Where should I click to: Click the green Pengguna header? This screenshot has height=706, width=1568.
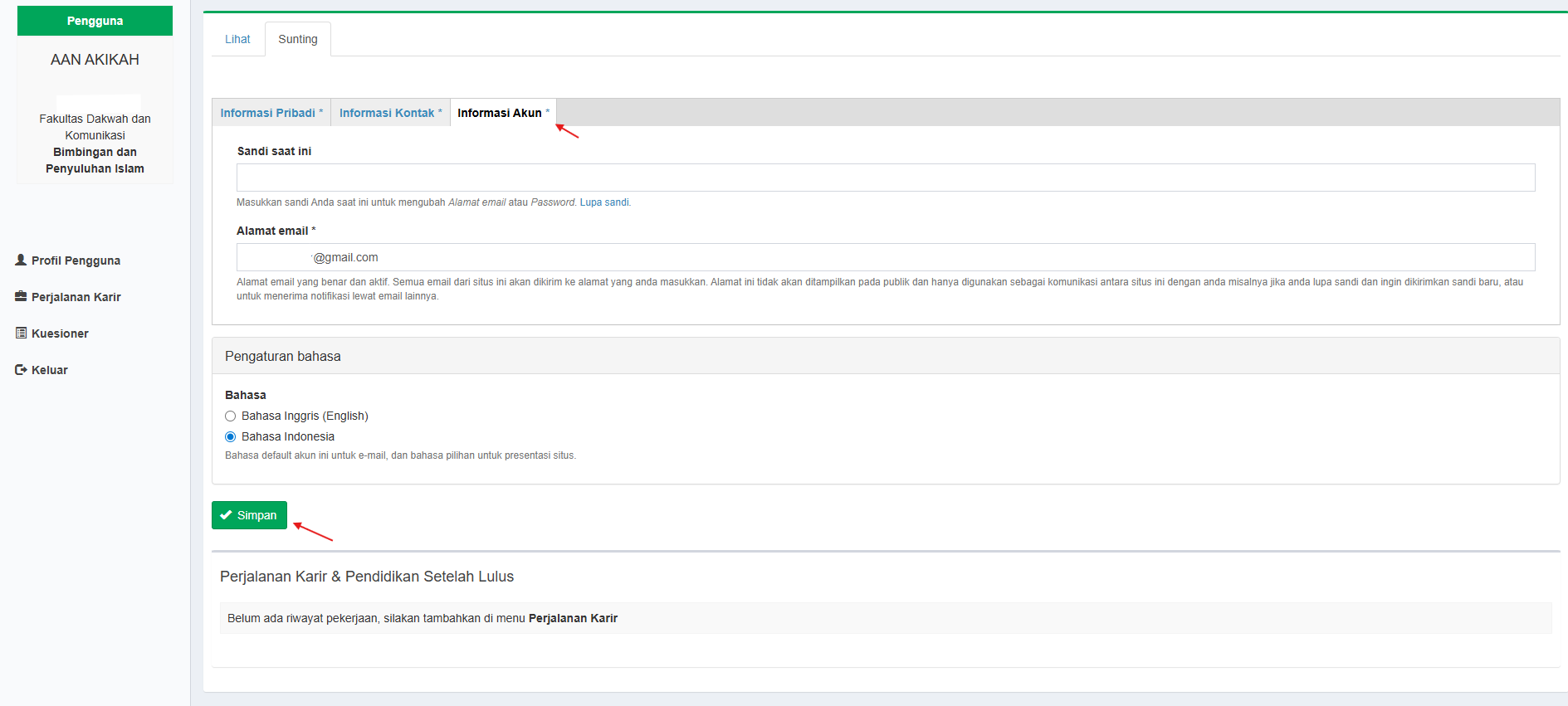click(95, 21)
